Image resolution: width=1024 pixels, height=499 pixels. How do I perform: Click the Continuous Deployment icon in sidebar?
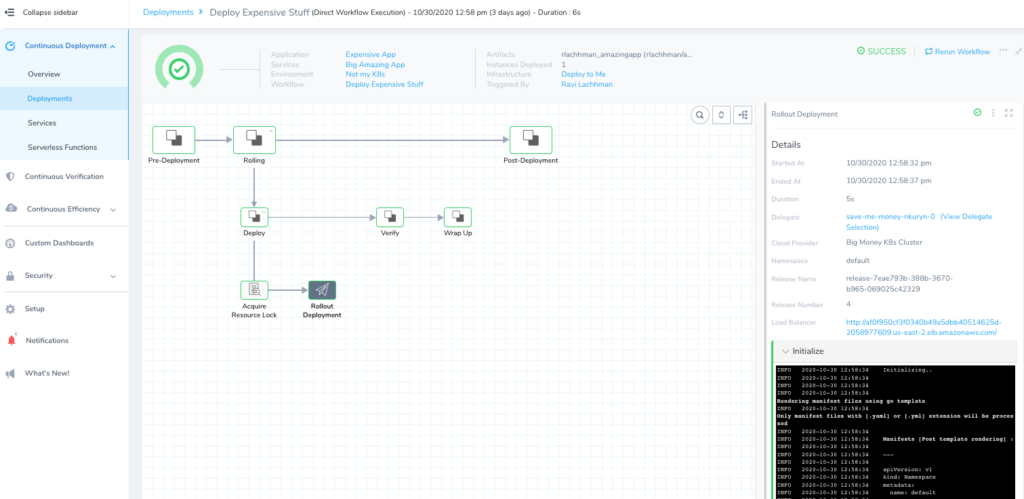click(x=10, y=46)
